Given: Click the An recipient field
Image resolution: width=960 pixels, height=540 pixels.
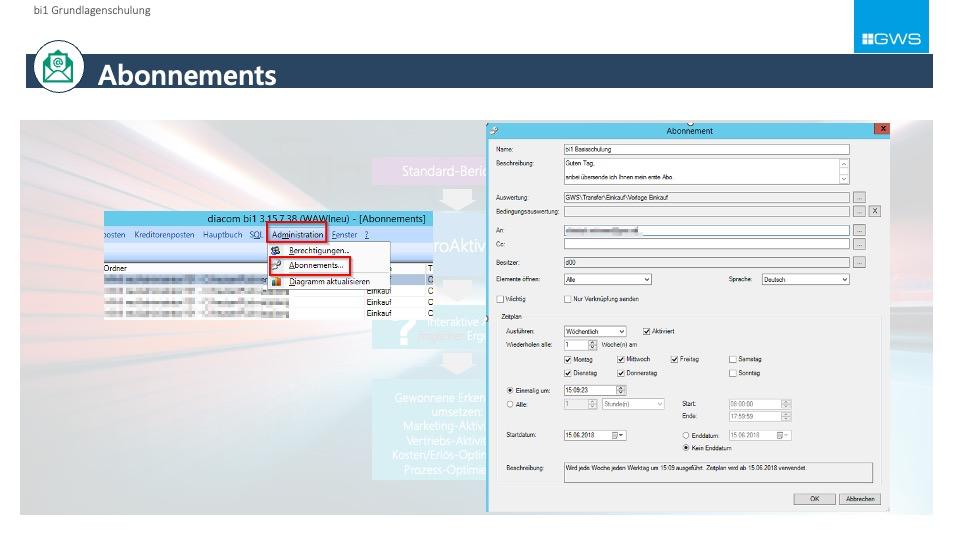Looking at the screenshot, I should point(707,230).
